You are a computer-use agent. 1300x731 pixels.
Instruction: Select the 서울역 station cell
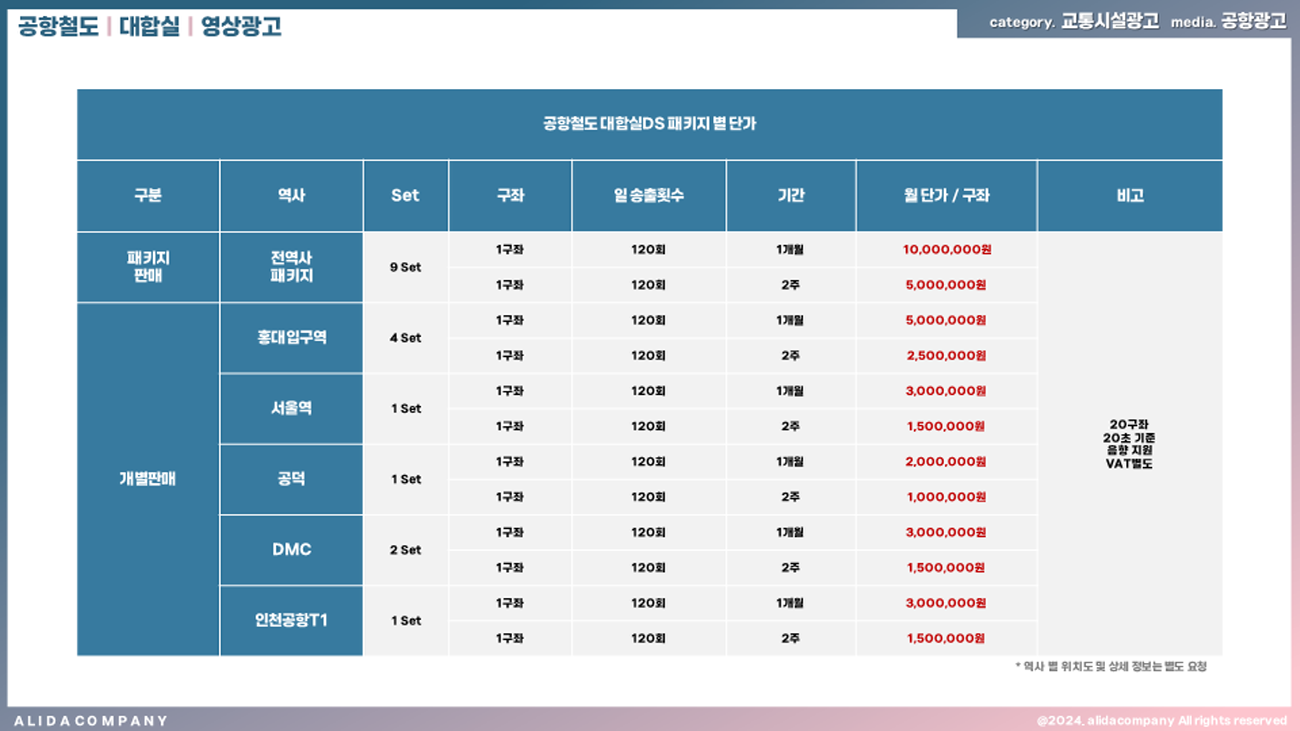[291, 408]
